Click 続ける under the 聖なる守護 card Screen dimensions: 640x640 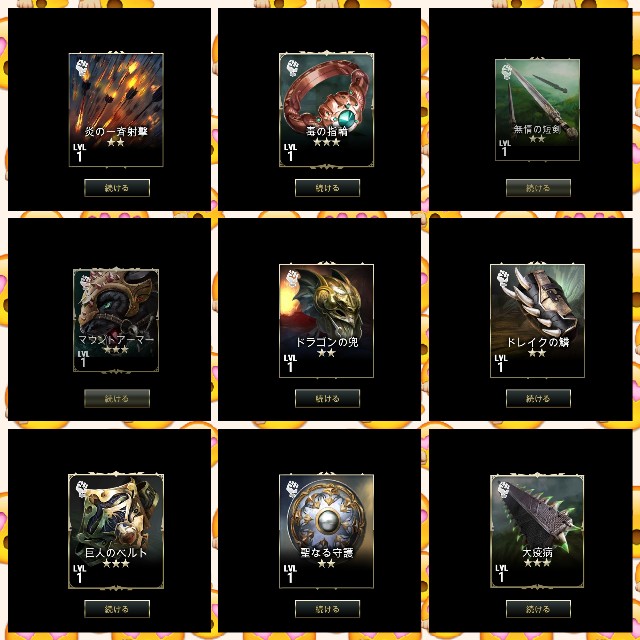pyautogui.click(x=327, y=609)
